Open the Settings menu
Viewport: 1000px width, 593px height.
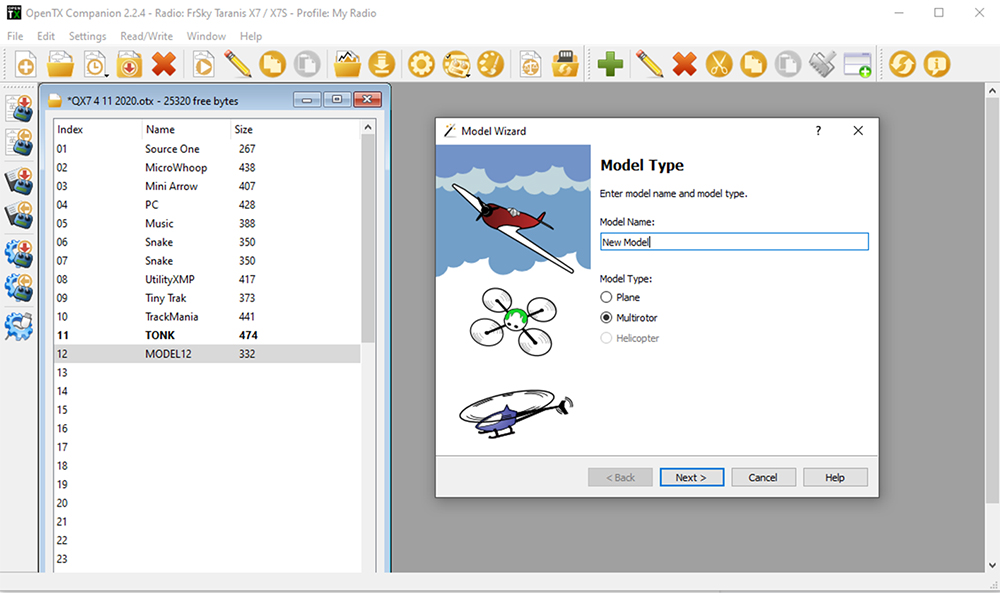tap(87, 36)
